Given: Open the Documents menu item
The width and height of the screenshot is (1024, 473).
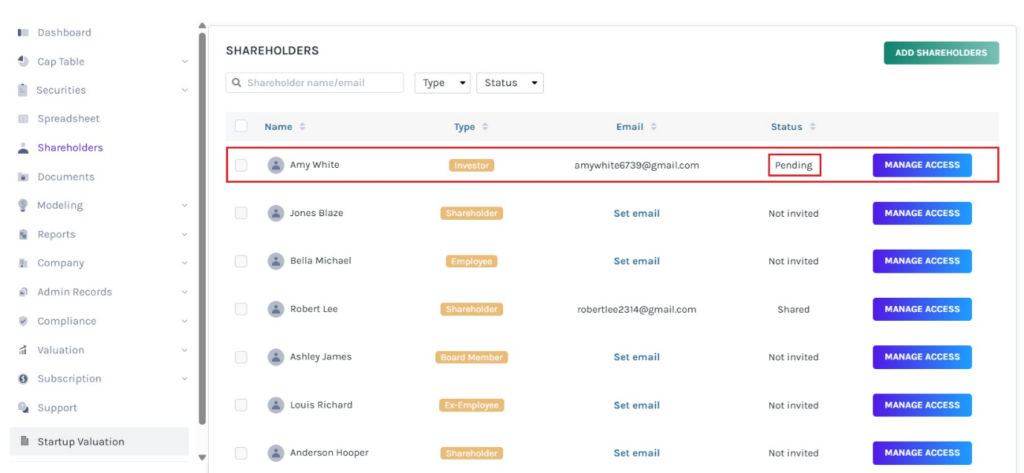Looking at the screenshot, I should (66, 177).
